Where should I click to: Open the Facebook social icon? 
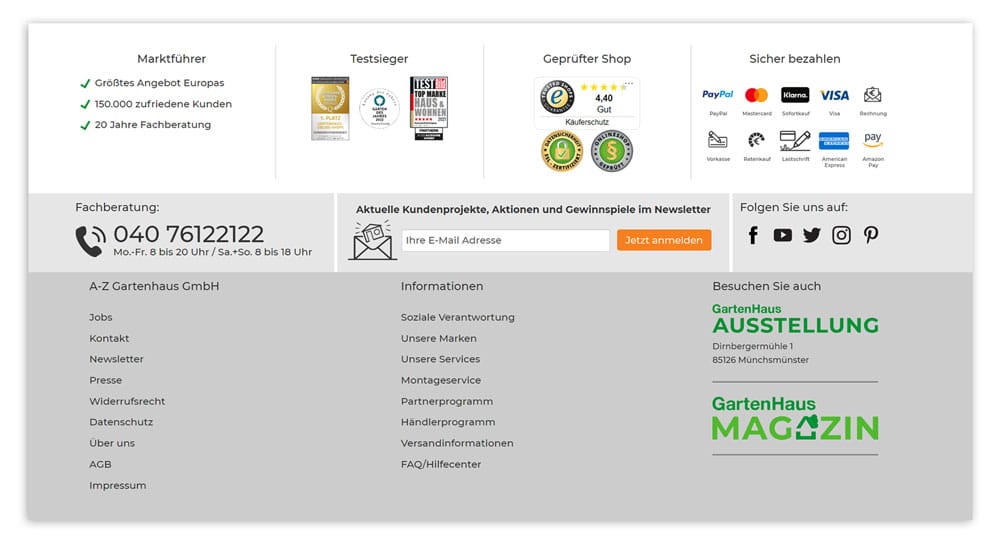click(753, 235)
